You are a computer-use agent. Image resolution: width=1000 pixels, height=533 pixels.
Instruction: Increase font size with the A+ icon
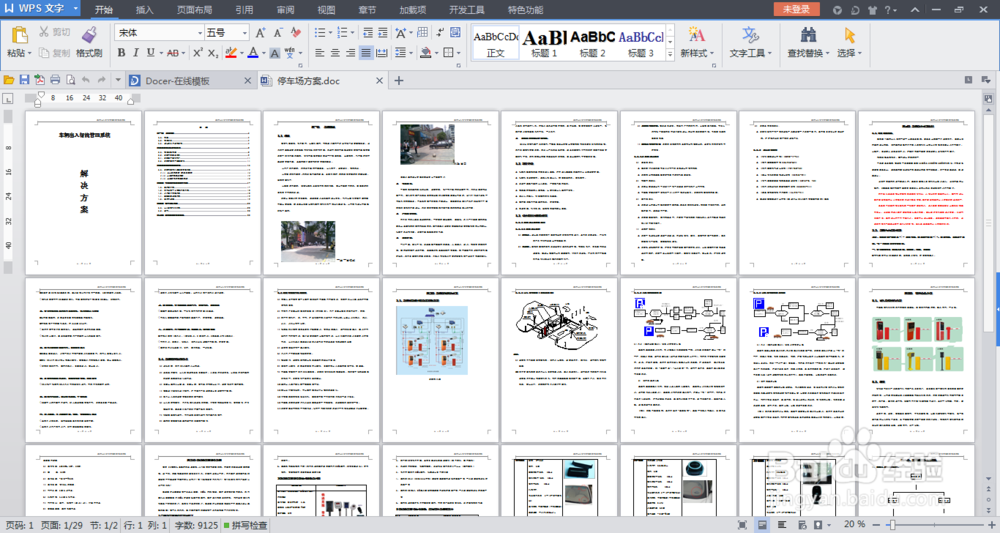[x=260, y=33]
